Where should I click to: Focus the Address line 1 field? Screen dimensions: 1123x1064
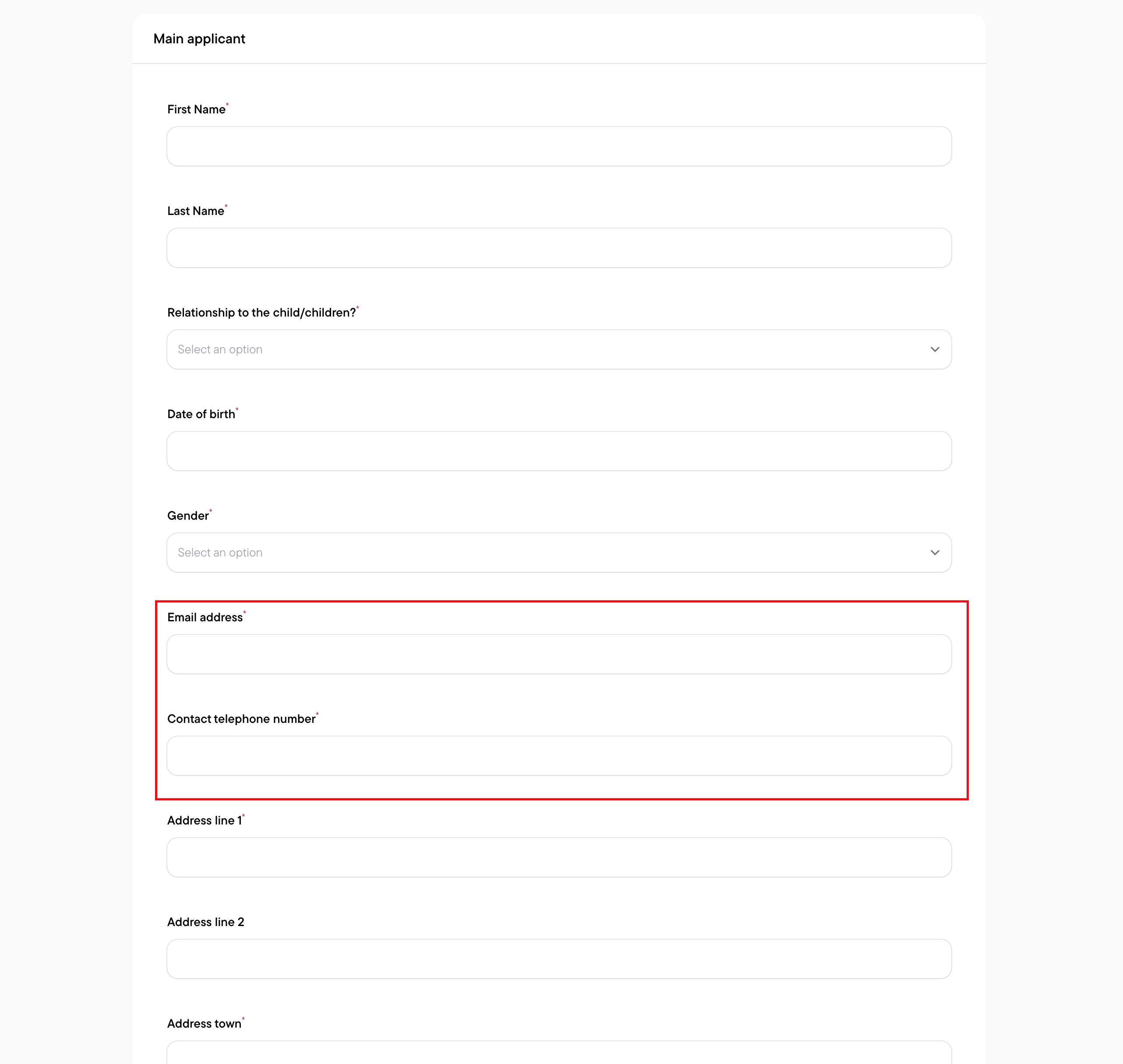[559, 857]
